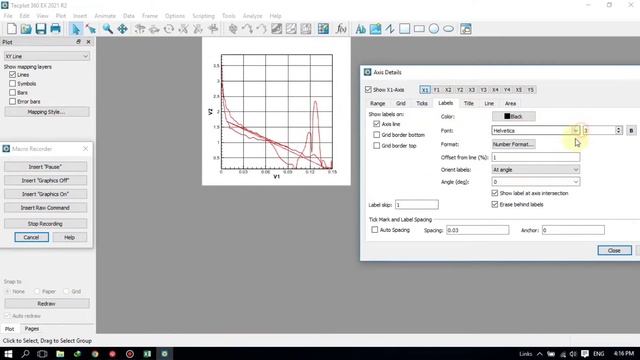Toggle Show label at axis intersection

pyautogui.click(x=495, y=193)
